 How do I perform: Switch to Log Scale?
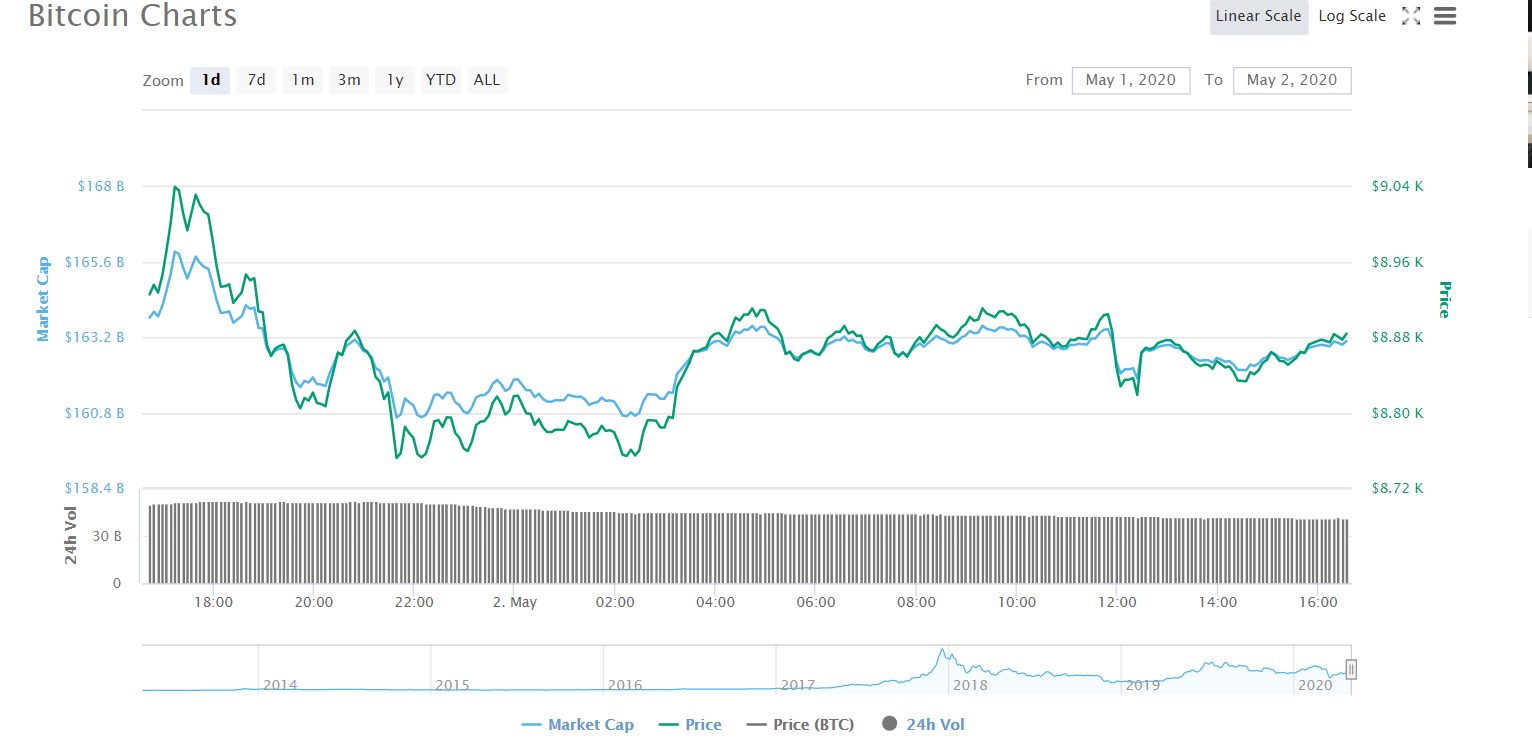point(1352,16)
